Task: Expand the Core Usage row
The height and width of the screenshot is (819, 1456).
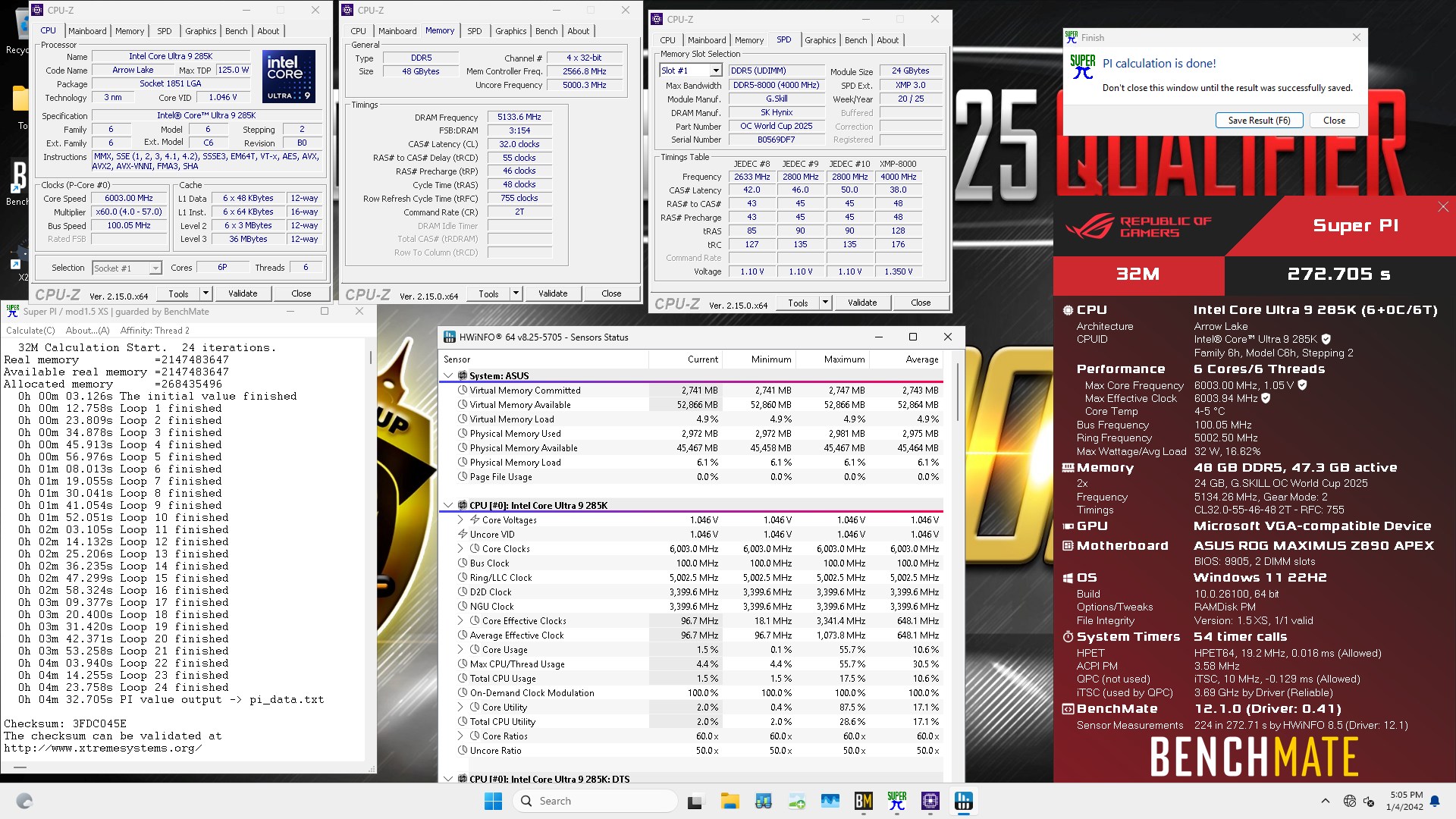Action: click(x=460, y=650)
